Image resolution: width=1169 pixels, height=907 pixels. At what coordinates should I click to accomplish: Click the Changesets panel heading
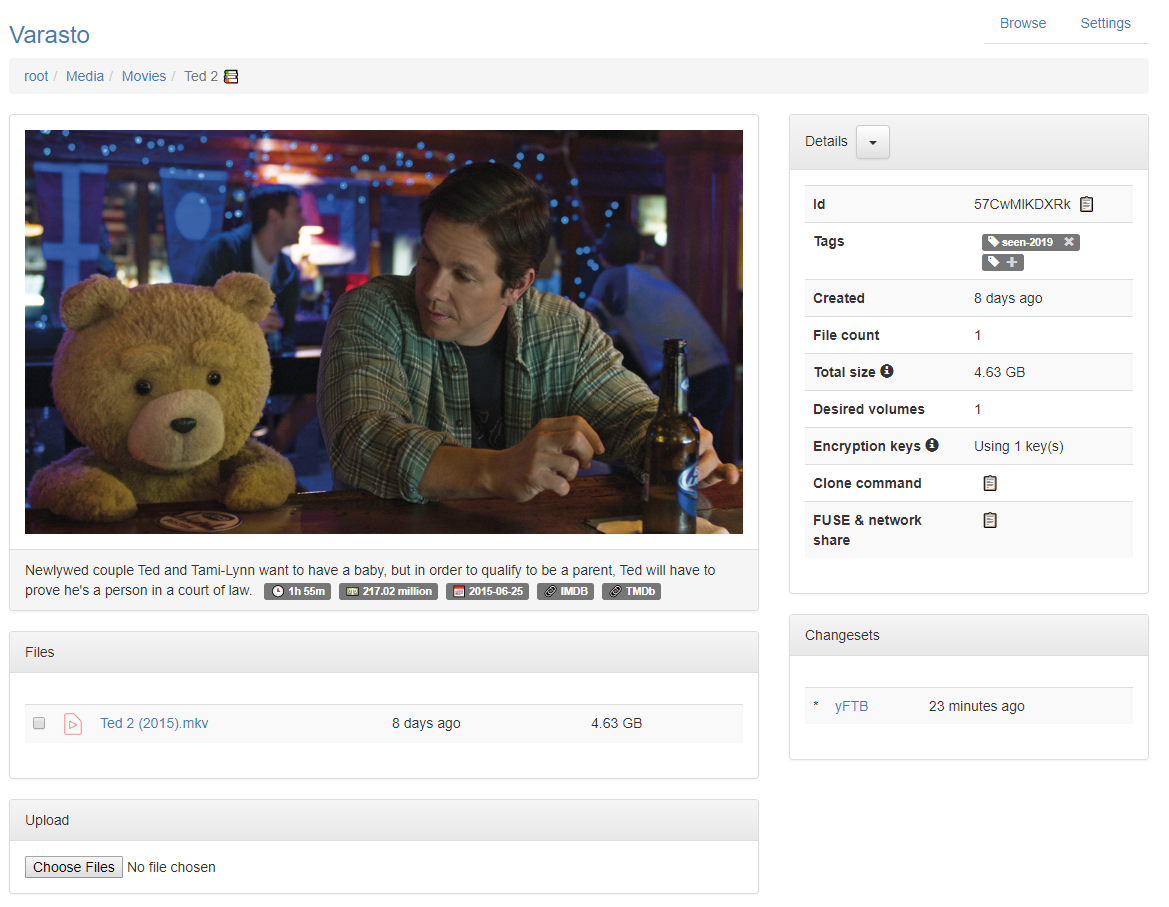pyautogui.click(x=842, y=635)
